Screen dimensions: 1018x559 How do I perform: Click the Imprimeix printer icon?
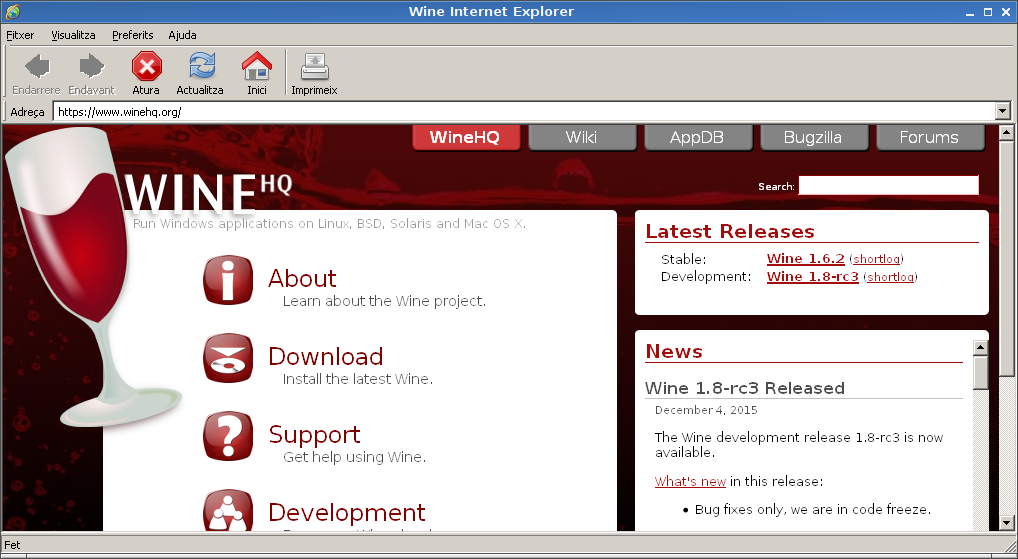tap(314, 67)
